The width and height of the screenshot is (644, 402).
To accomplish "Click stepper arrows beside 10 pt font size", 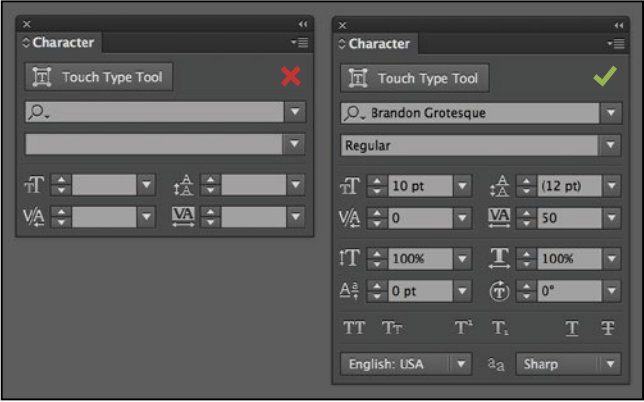I will [377, 186].
